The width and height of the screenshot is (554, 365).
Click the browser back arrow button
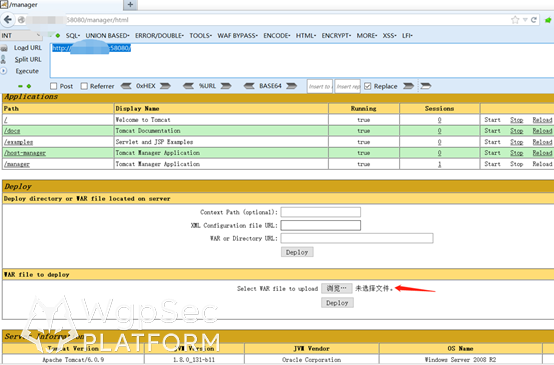7,19
